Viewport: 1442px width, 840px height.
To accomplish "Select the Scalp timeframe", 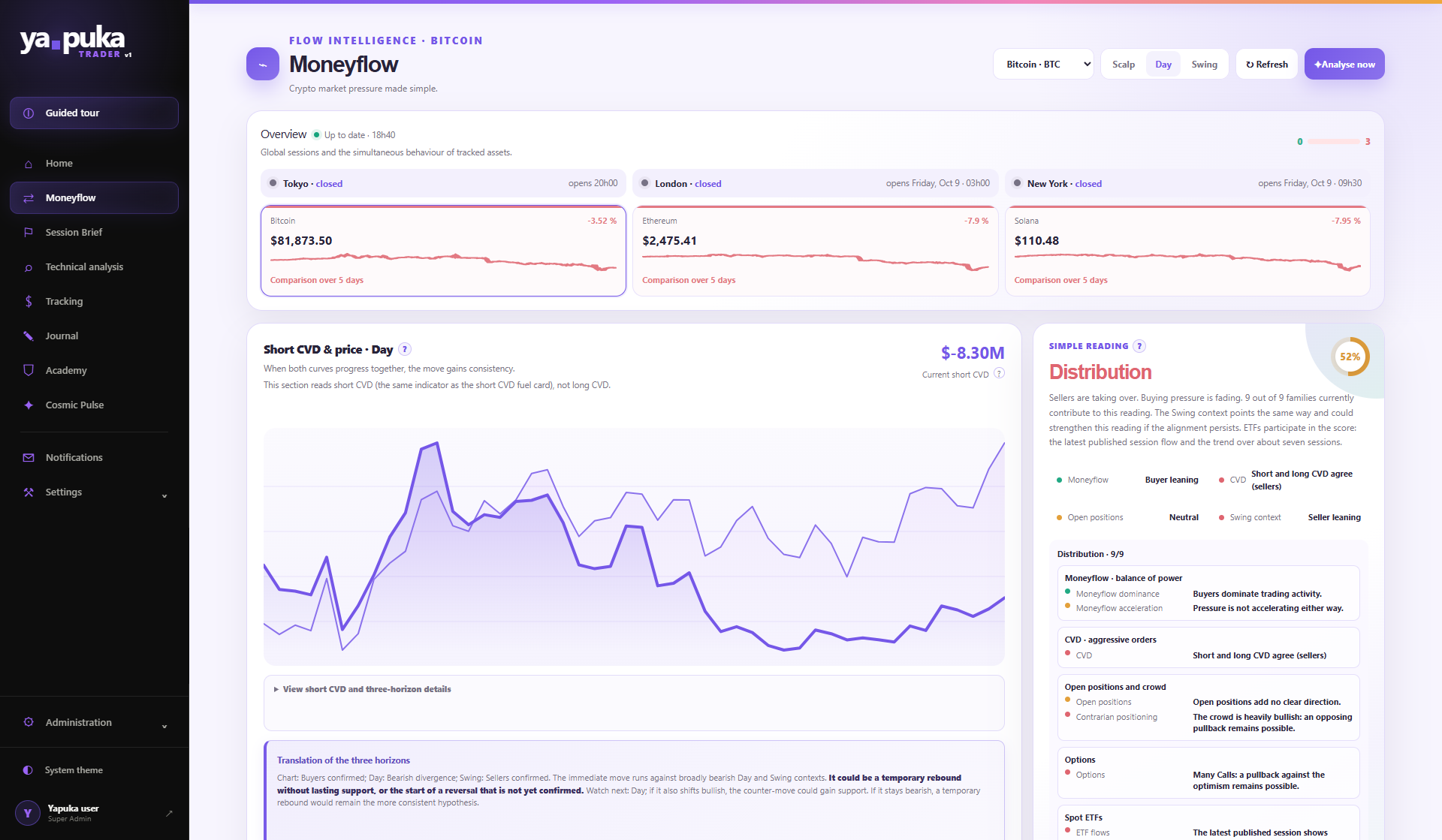I will (1124, 65).
